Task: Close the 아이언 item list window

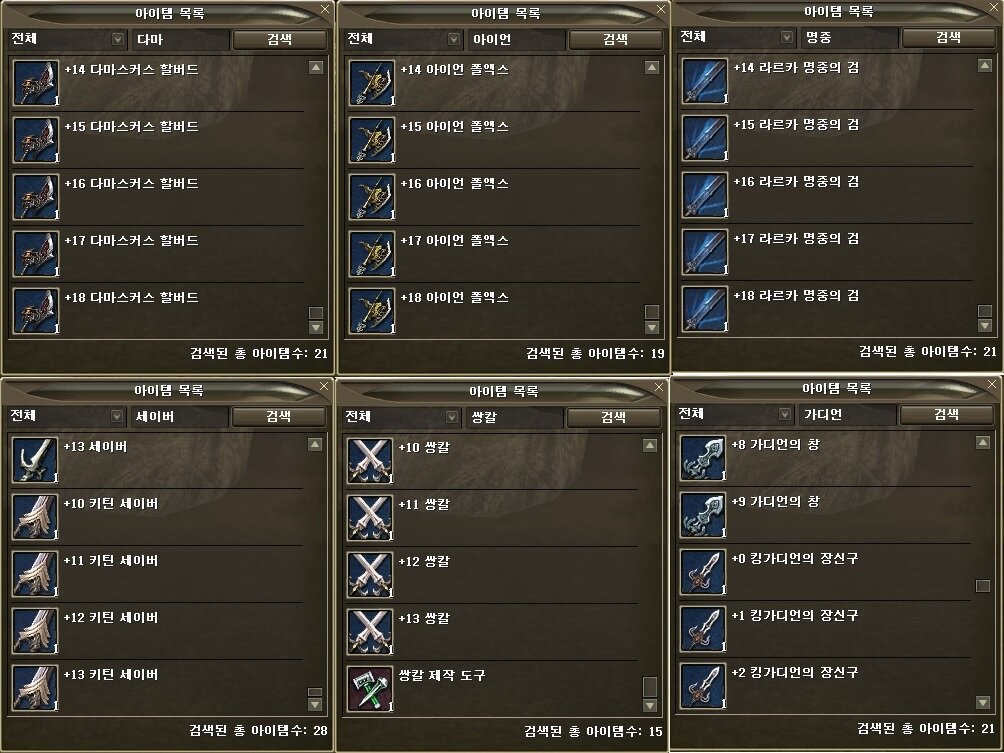Action: (x=661, y=9)
